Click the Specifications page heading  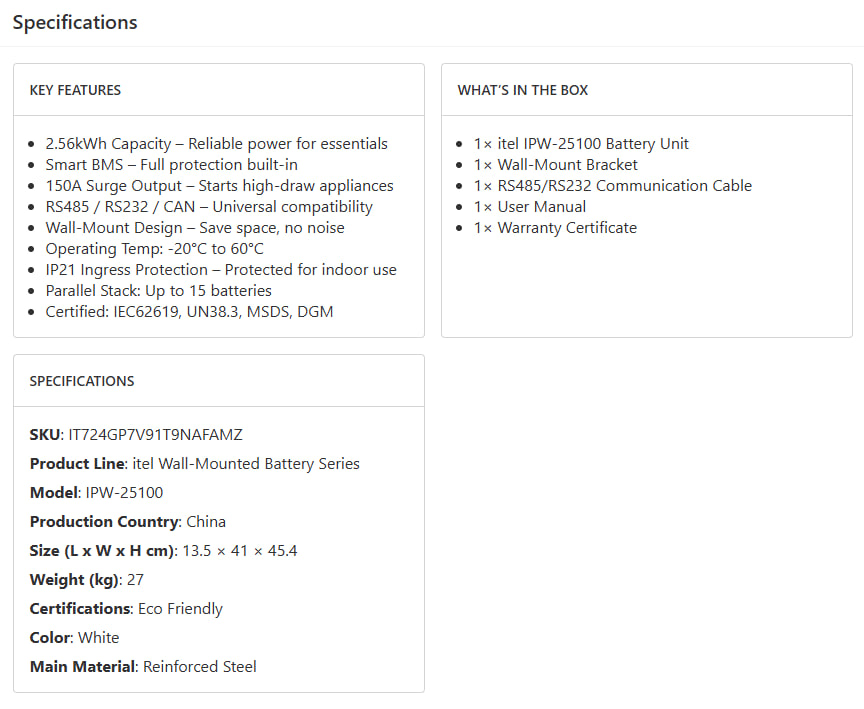coord(75,22)
